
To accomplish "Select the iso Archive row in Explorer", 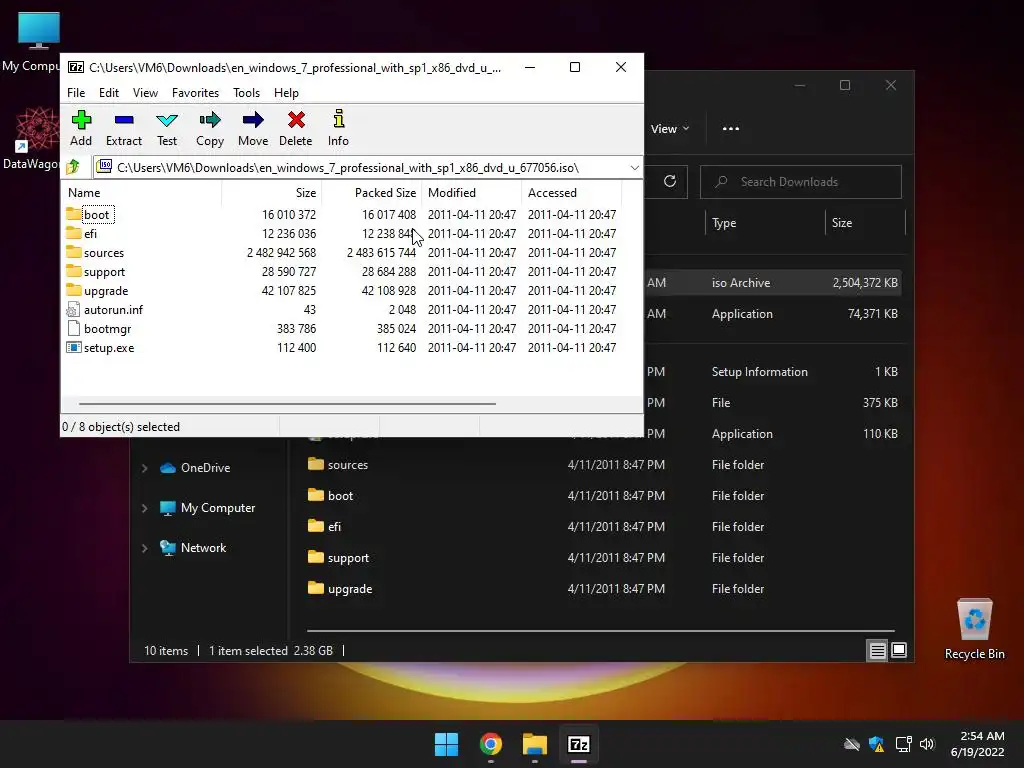I will click(x=773, y=283).
